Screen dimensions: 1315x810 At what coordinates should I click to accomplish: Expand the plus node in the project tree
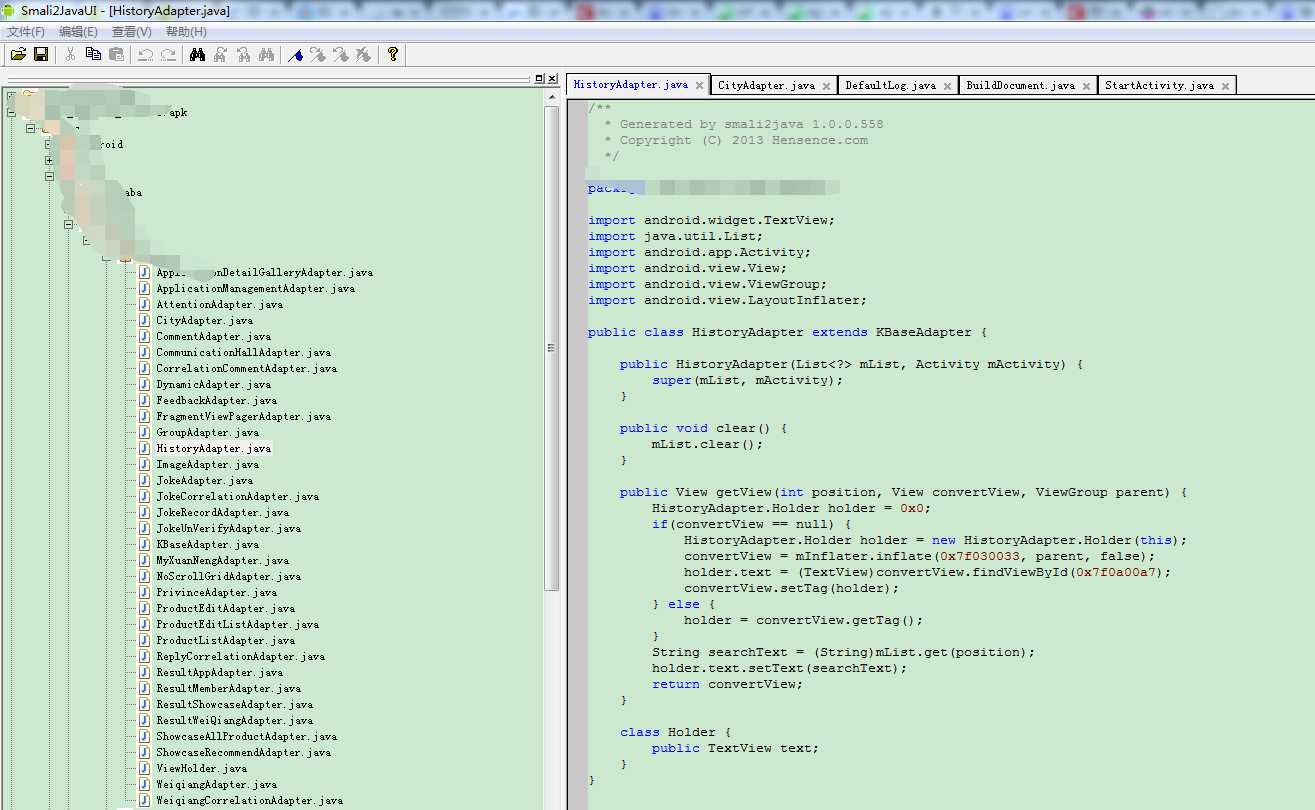[x=49, y=160]
